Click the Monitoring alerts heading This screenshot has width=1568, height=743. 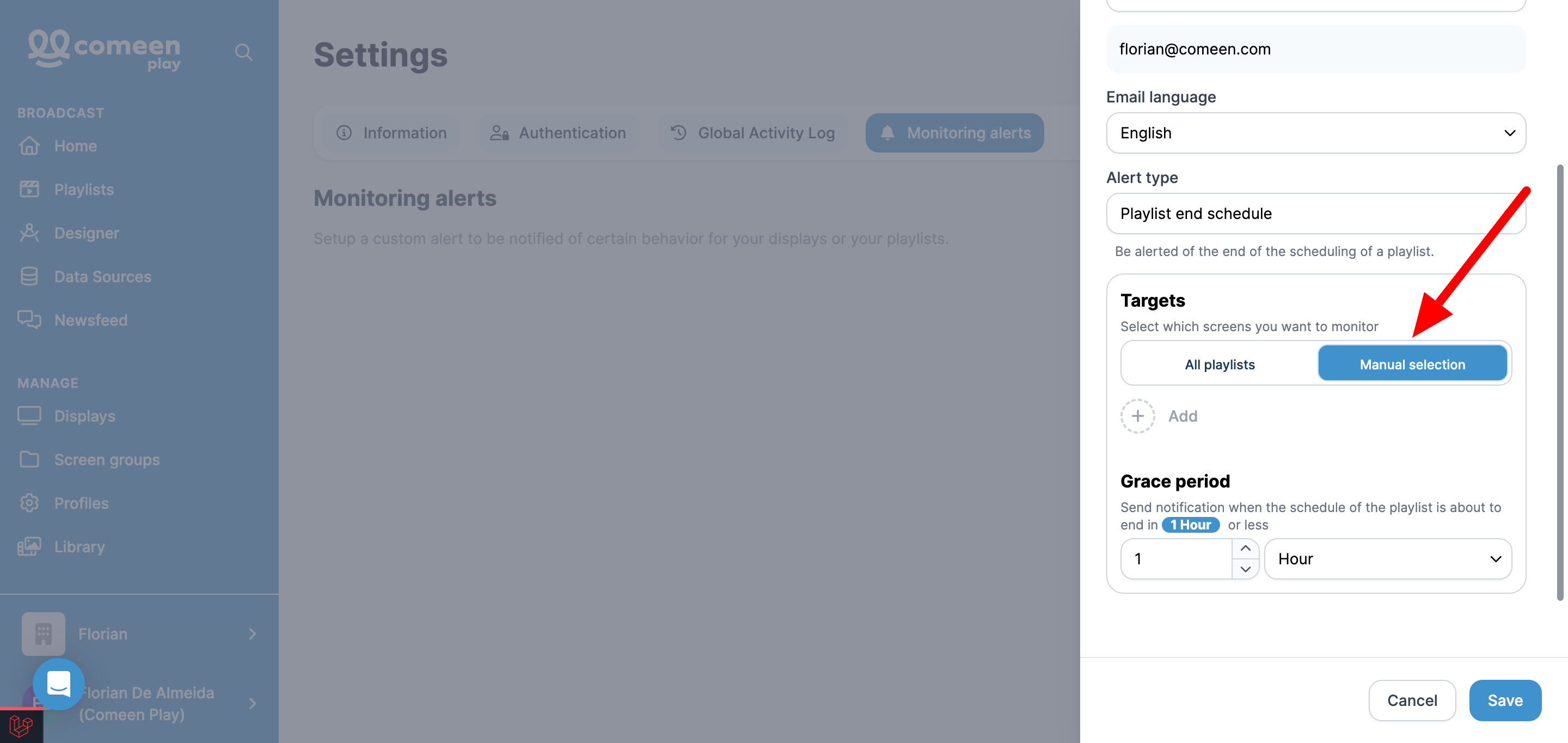[x=405, y=198]
